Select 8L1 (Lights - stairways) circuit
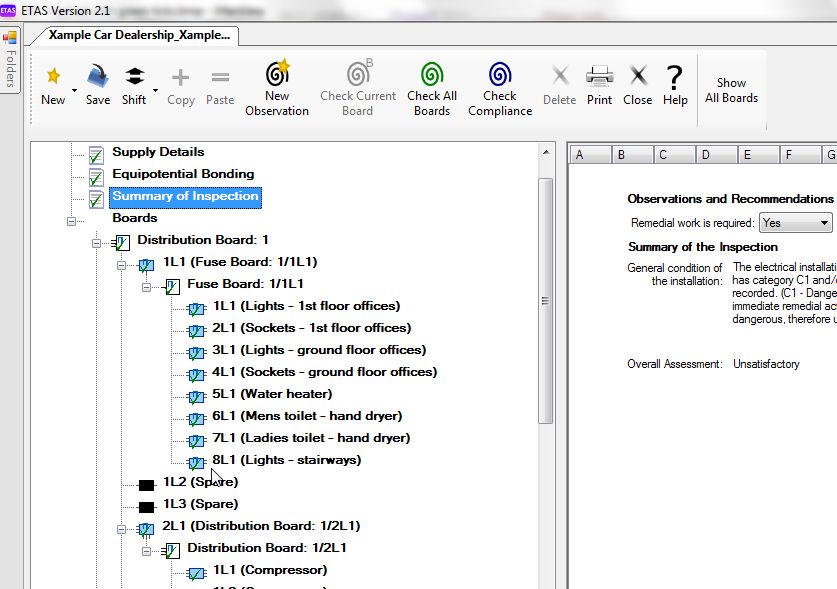This screenshot has width=837, height=589. click(287, 460)
